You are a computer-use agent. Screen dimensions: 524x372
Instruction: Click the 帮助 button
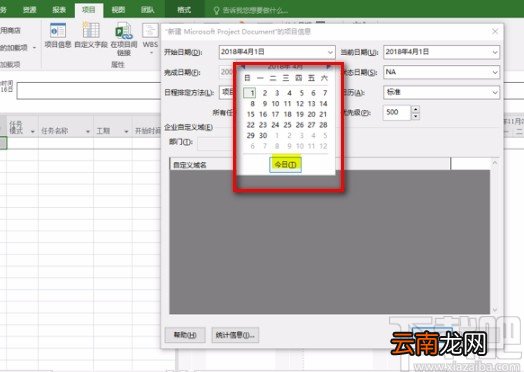pos(185,335)
